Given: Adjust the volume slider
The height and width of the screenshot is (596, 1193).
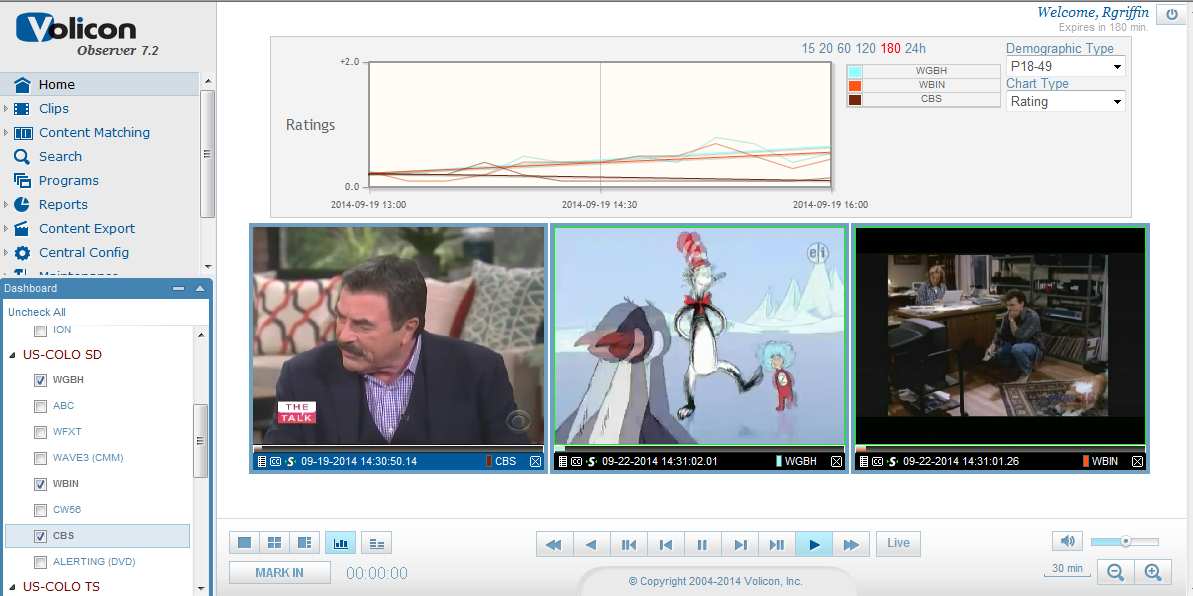Looking at the screenshot, I should (1125, 540).
